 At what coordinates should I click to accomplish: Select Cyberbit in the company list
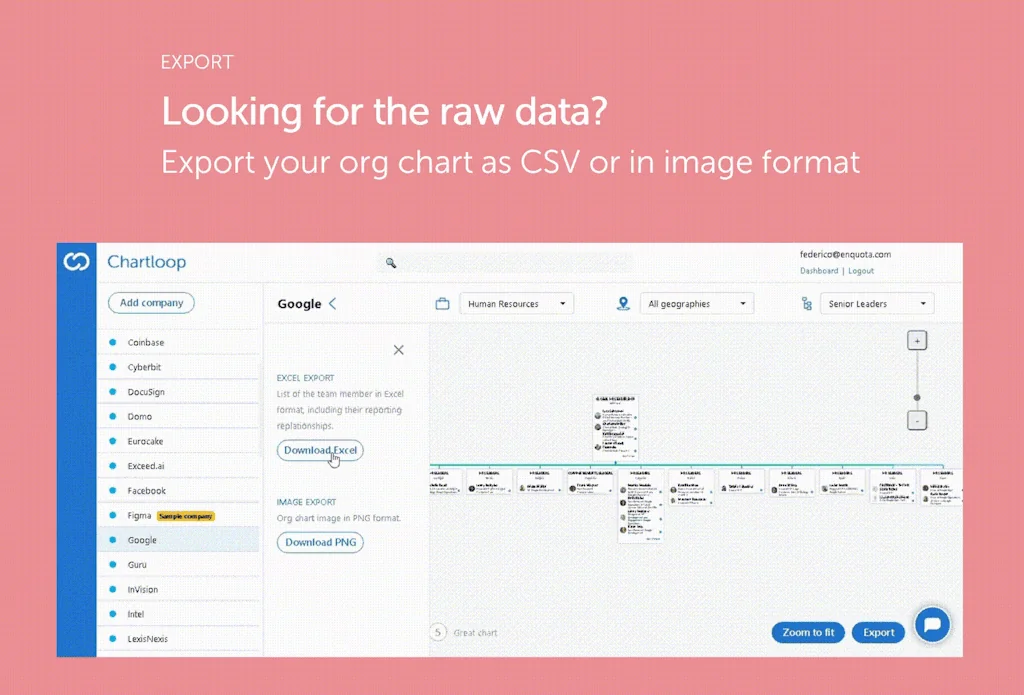tap(178, 367)
